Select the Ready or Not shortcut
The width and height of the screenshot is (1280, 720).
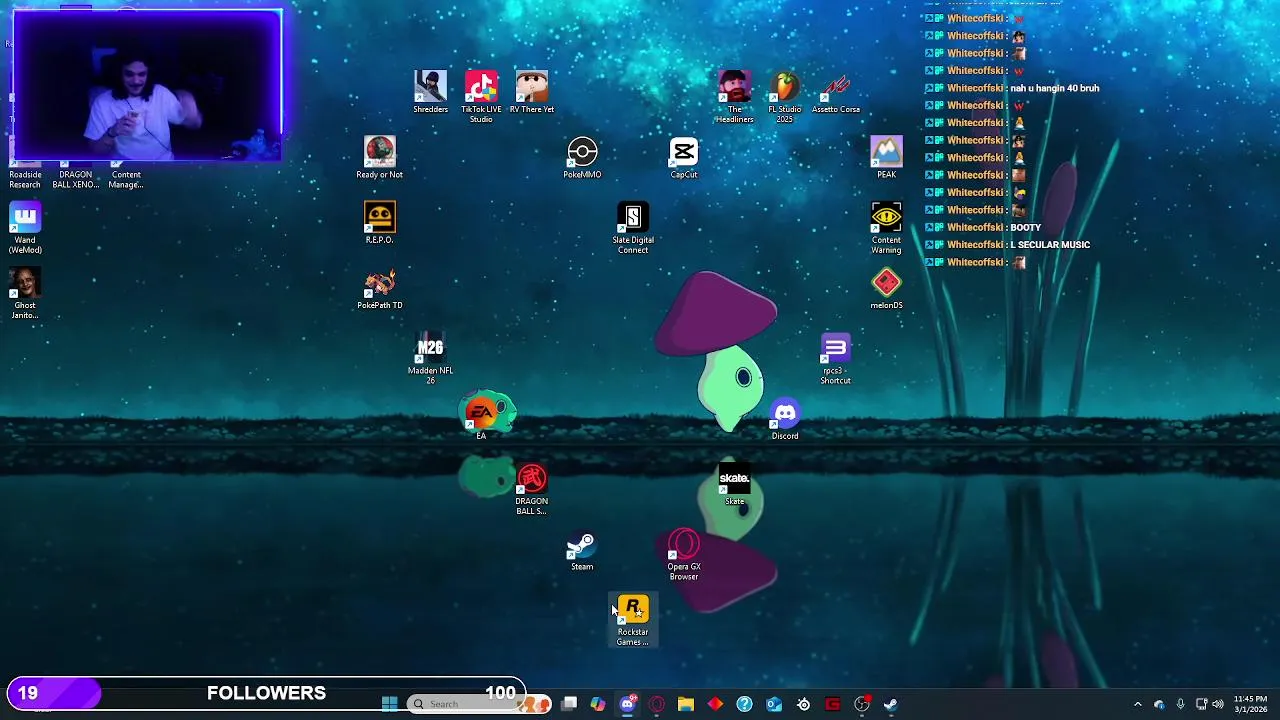coord(380,158)
